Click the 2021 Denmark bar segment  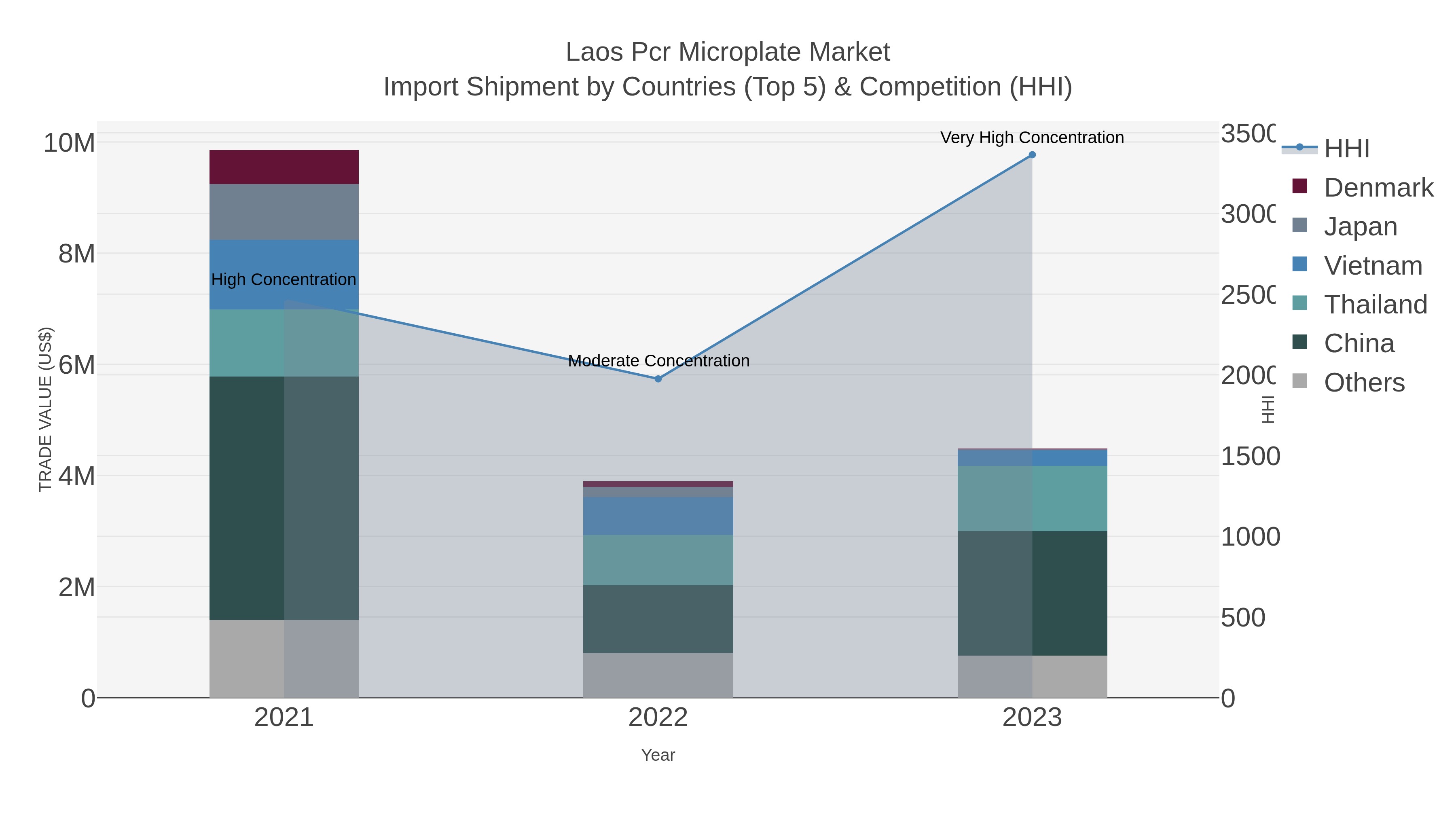tap(284, 167)
